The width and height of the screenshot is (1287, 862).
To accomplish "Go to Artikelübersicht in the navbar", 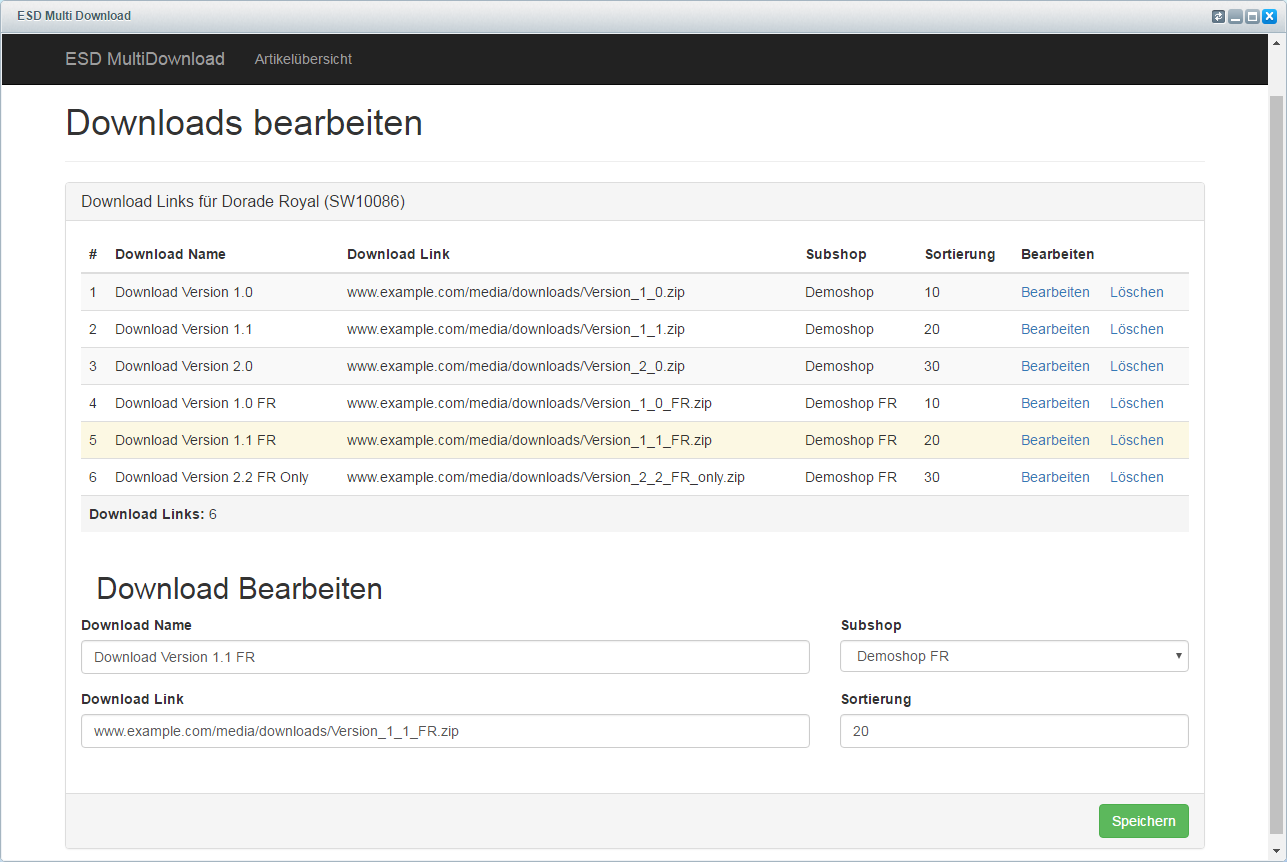I will [303, 59].
